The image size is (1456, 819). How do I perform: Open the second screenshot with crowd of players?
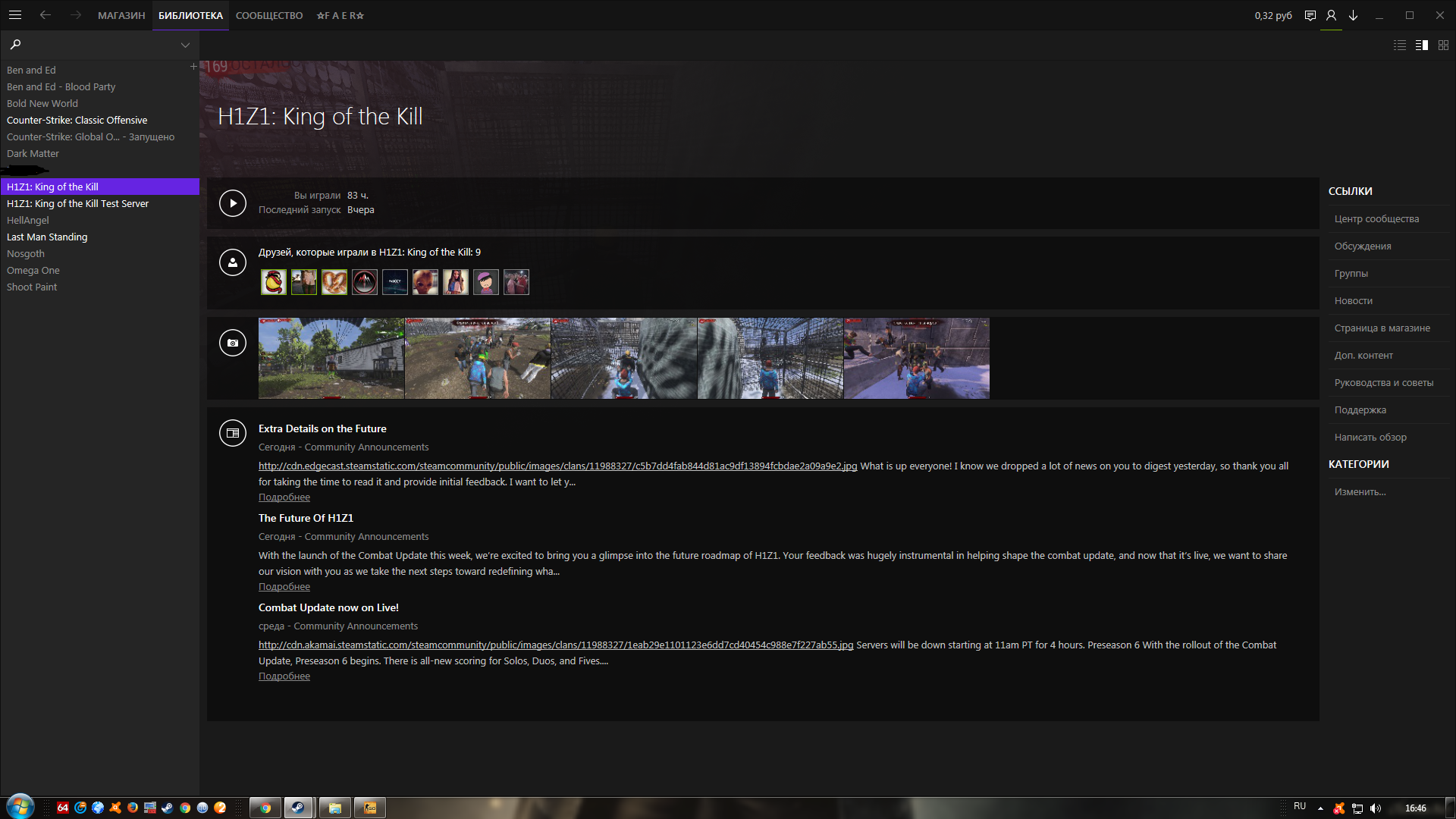tap(478, 358)
